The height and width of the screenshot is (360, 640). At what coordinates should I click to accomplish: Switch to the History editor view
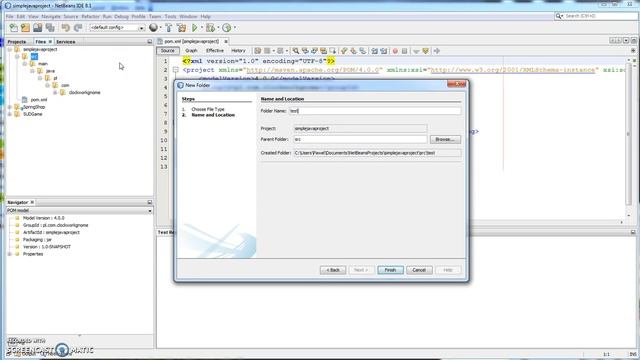pos(238,51)
